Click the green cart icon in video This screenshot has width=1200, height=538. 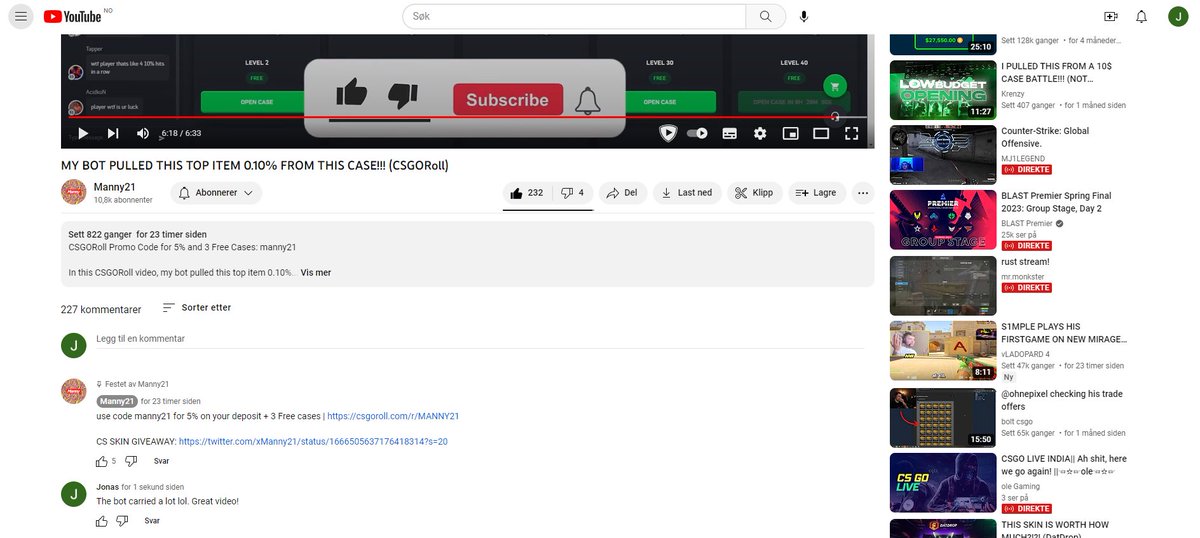pos(836,85)
